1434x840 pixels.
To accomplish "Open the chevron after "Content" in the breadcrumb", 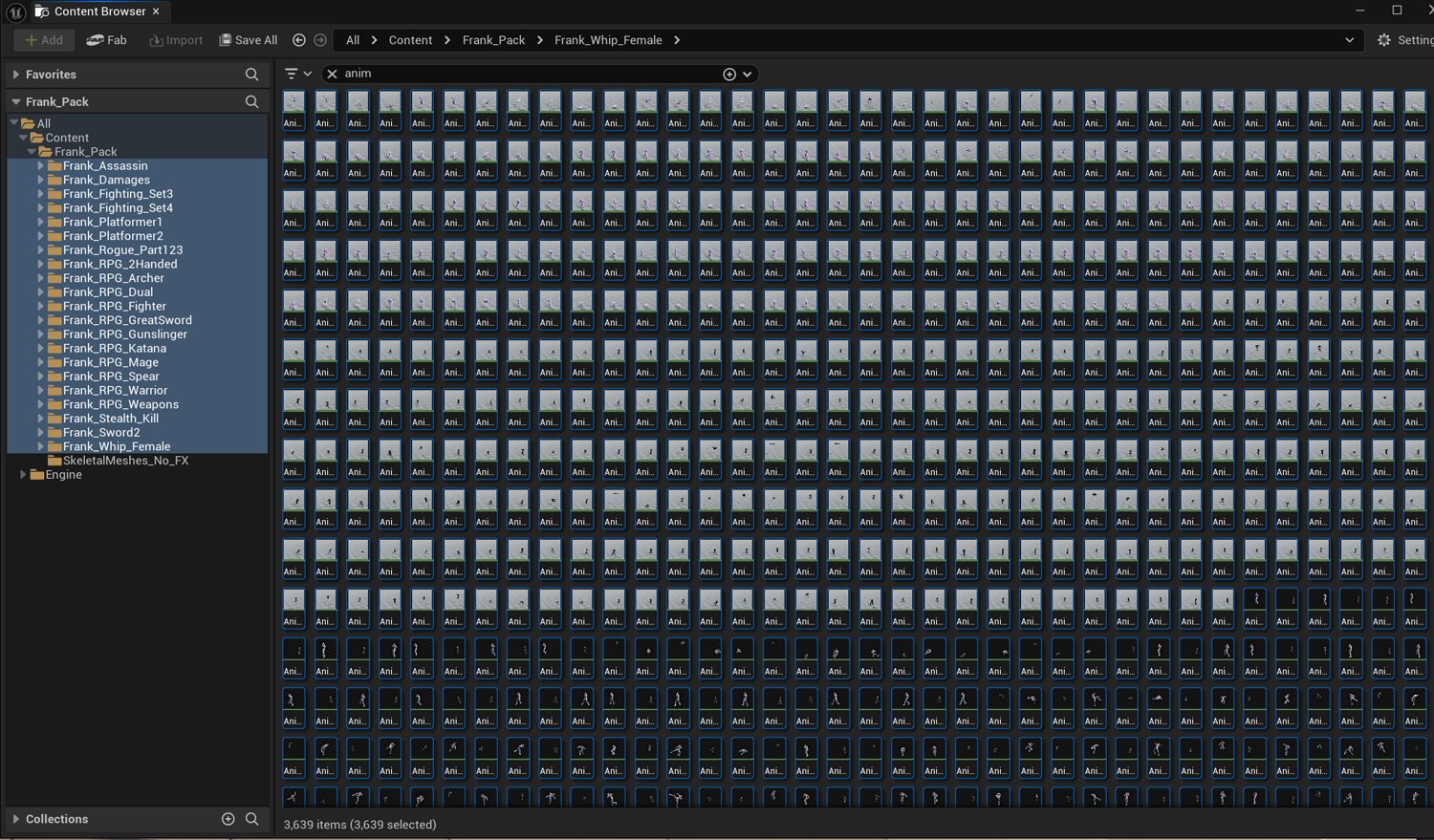I will click(446, 40).
